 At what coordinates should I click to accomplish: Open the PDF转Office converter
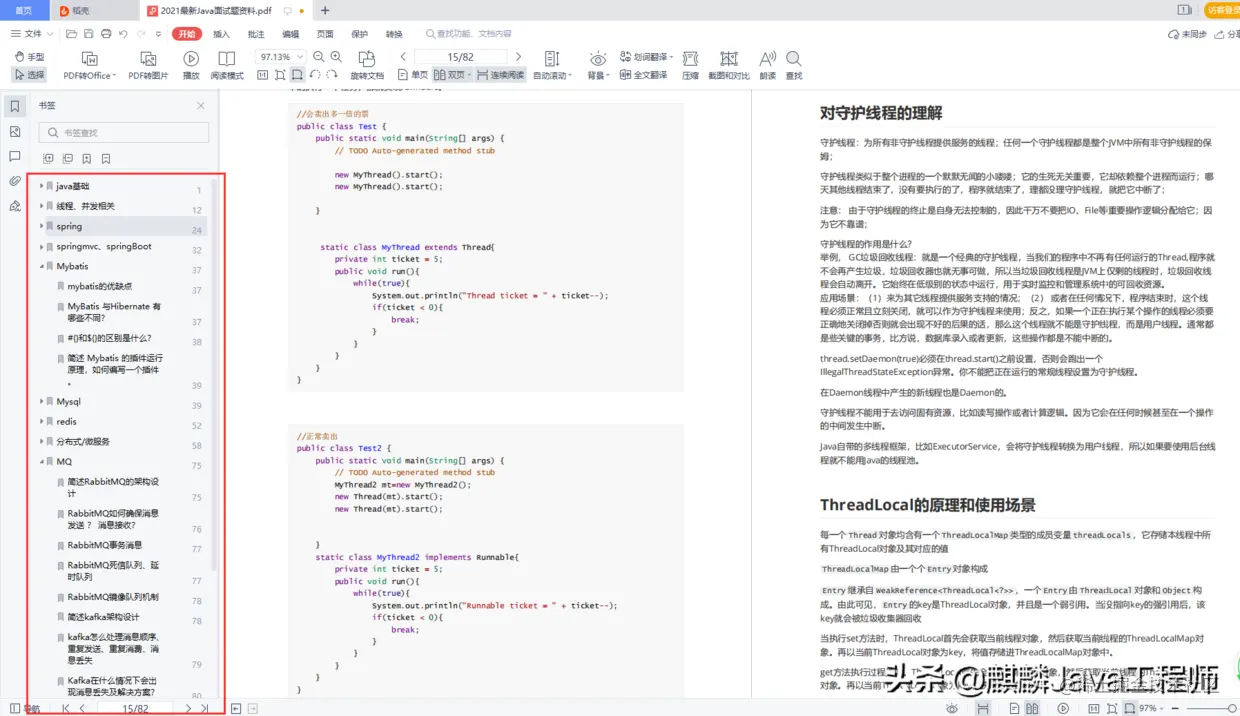click(x=89, y=66)
